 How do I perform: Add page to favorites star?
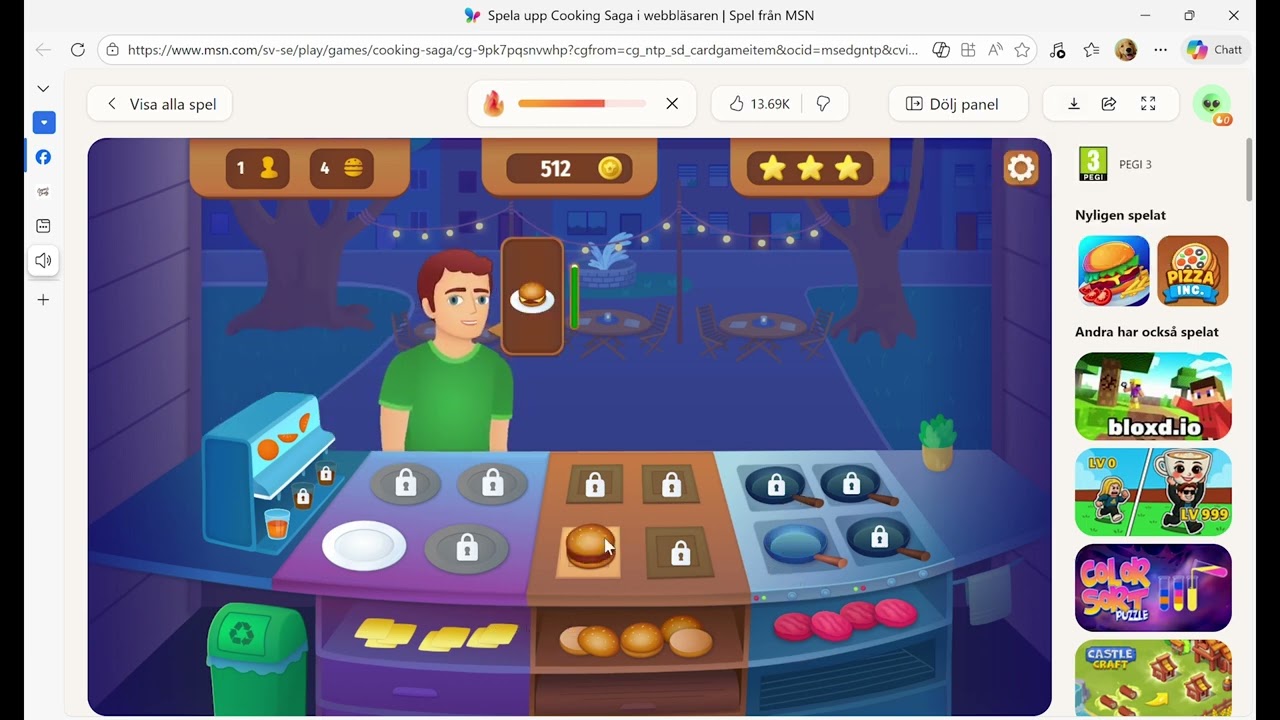click(1022, 49)
